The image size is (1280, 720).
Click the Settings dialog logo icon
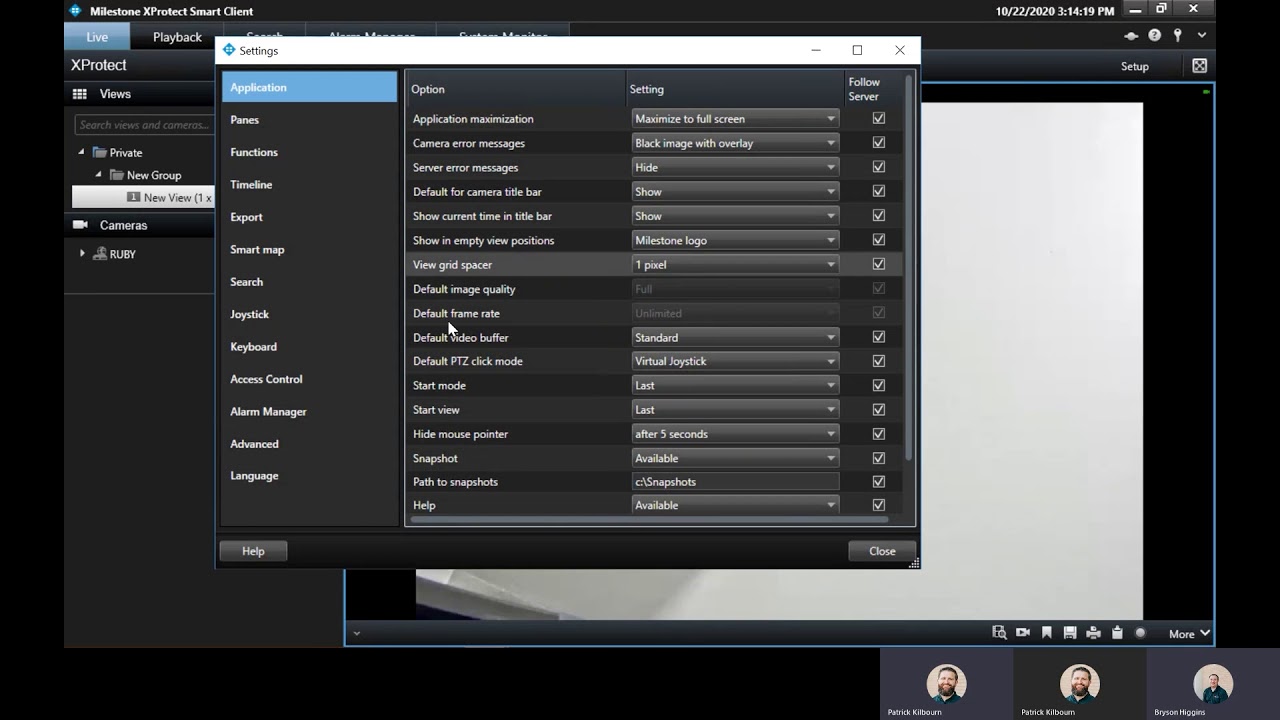pos(229,50)
